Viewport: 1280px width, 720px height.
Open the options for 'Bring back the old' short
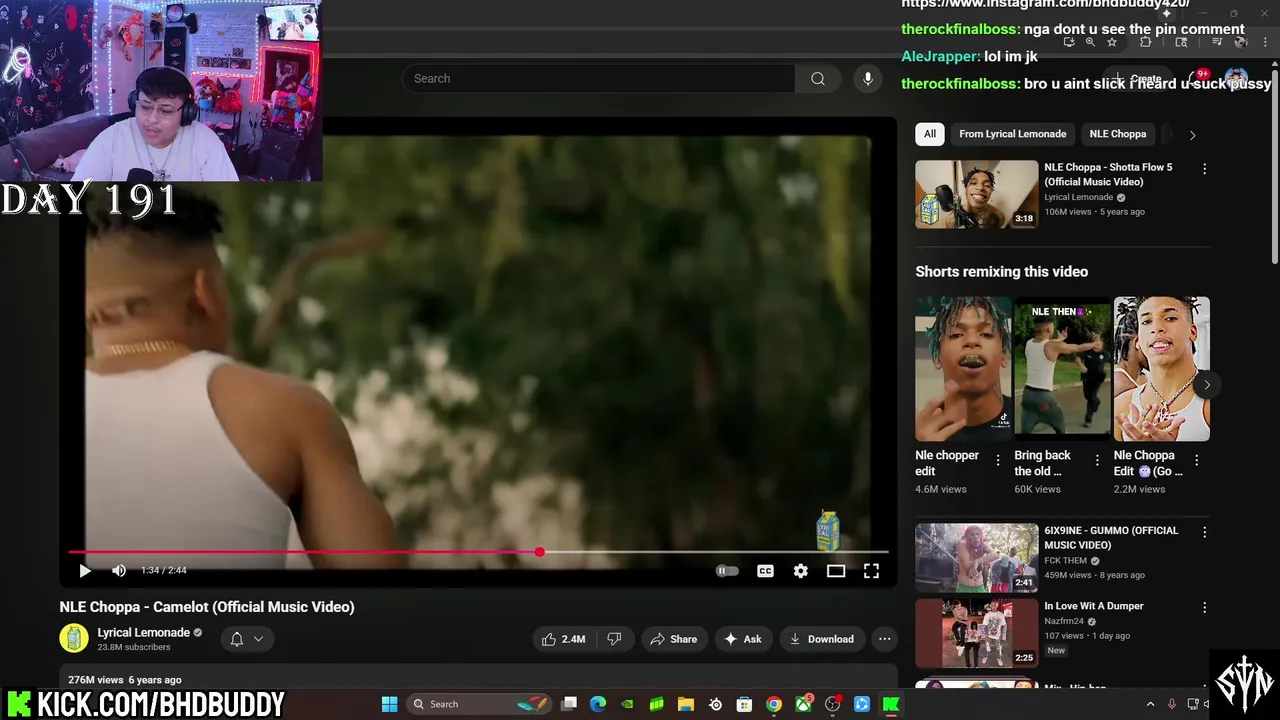click(x=1097, y=460)
